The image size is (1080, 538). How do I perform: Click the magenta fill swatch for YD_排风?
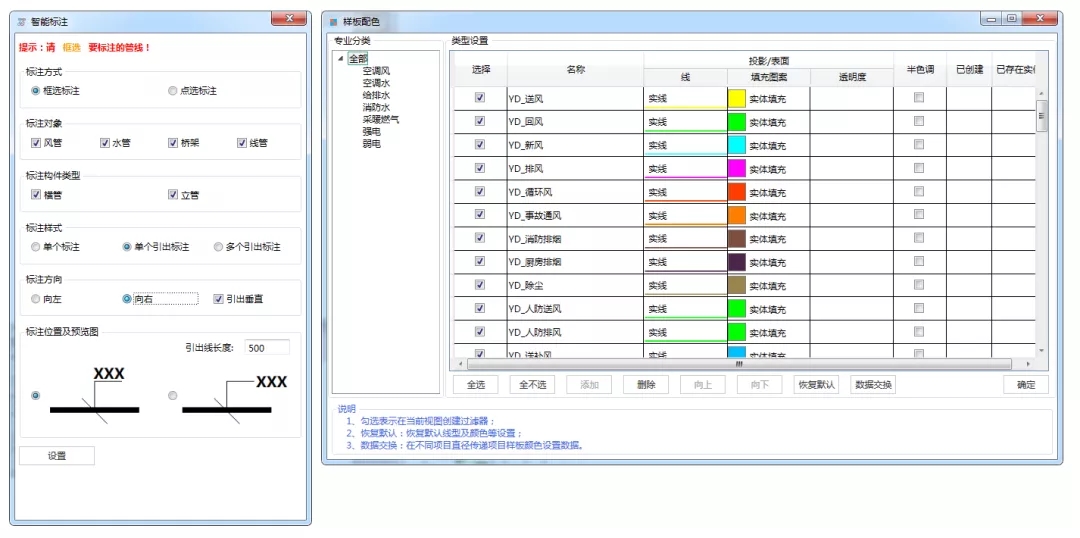(x=737, y=169)
